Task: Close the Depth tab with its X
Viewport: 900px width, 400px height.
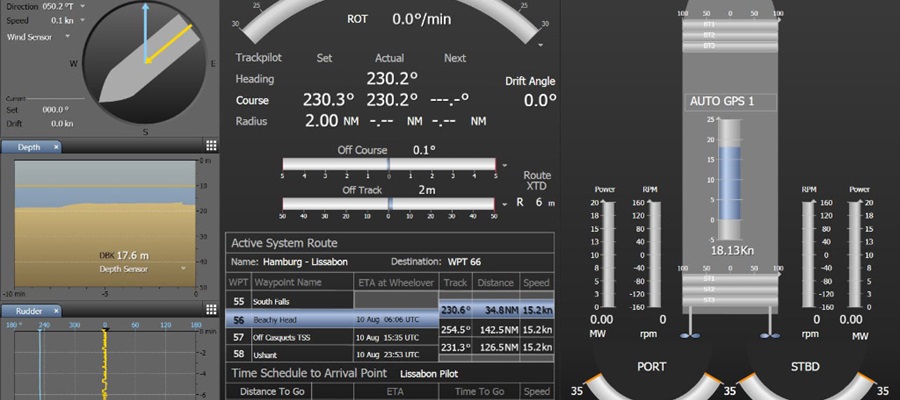Action: [x=56, y=147]
